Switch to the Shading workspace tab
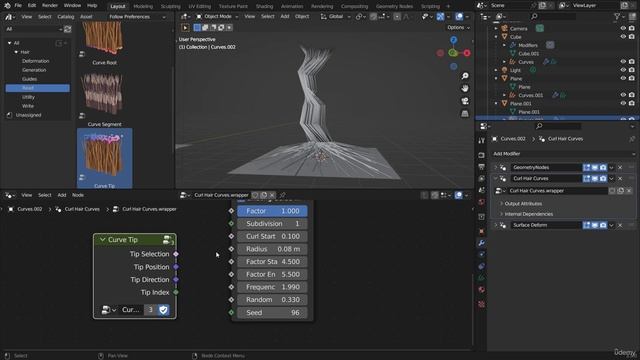The height and width of the screenshot is (360, 640). click(264, 7)
